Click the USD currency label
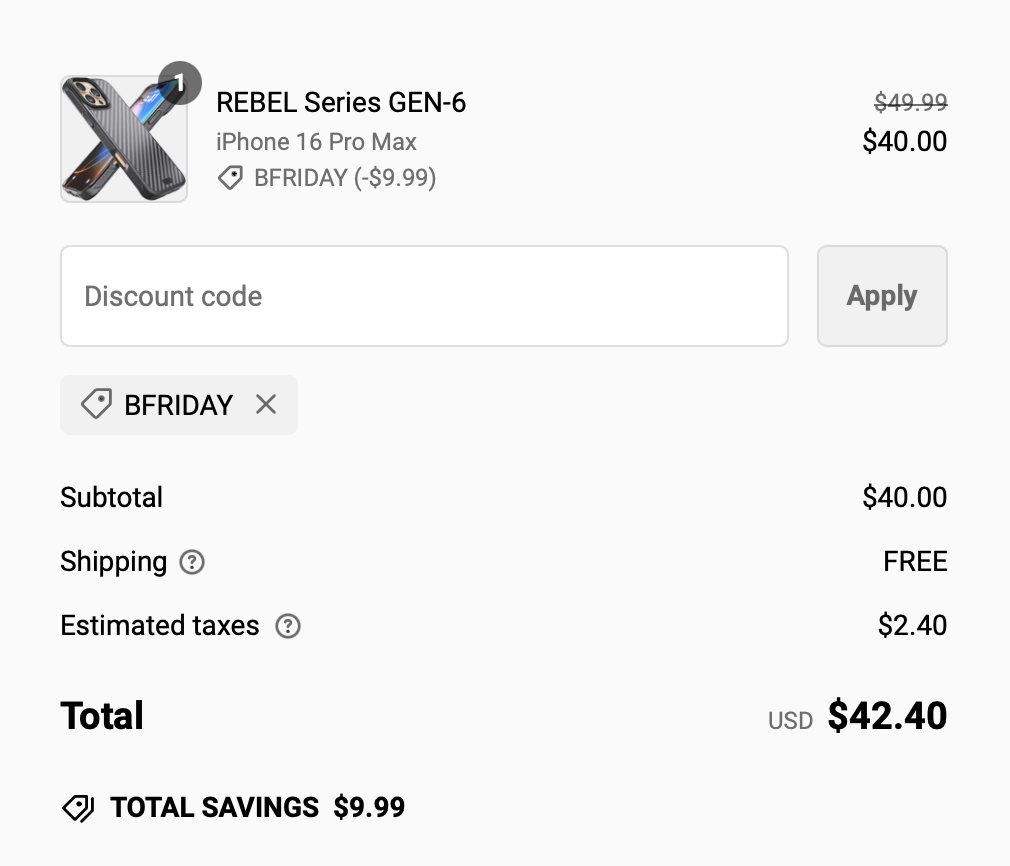 [790, 720]
